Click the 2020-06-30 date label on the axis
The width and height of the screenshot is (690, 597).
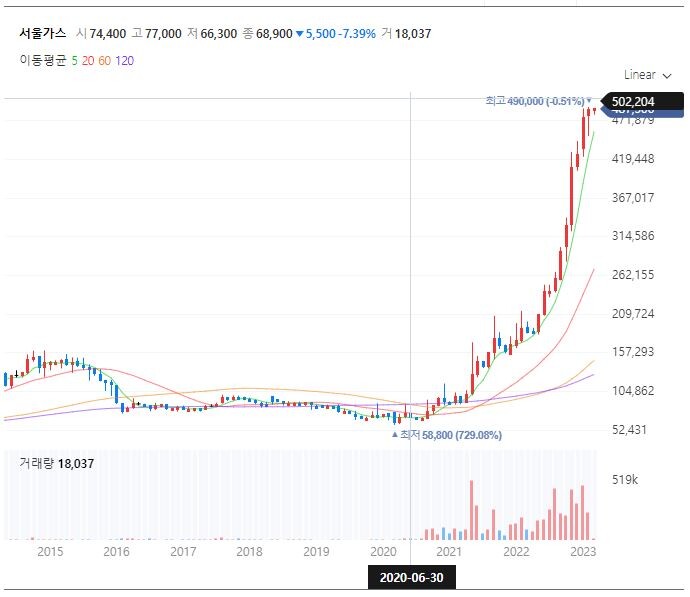click(x=411, y=577)
